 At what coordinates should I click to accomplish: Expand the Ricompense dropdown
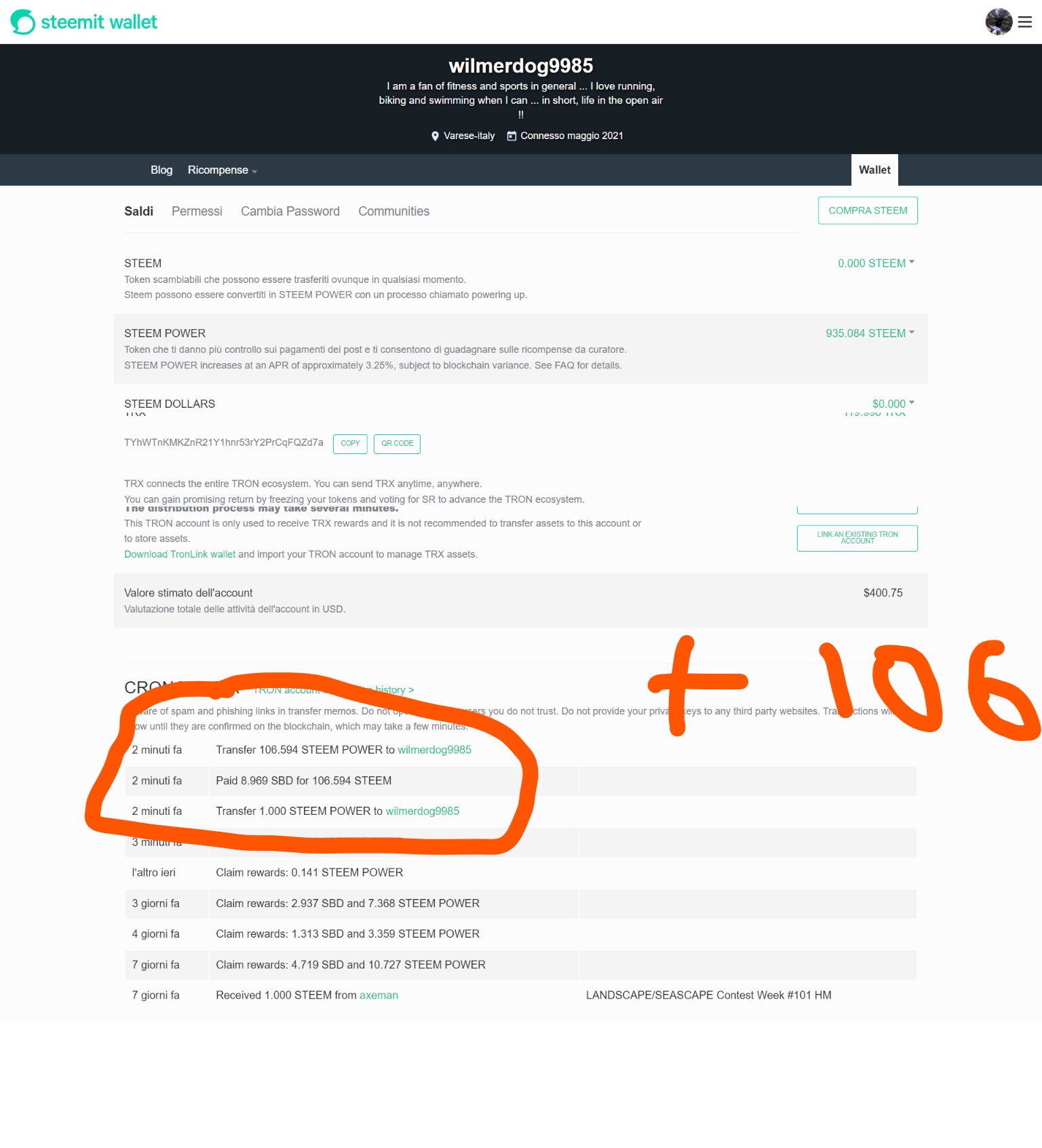[222, 170]
